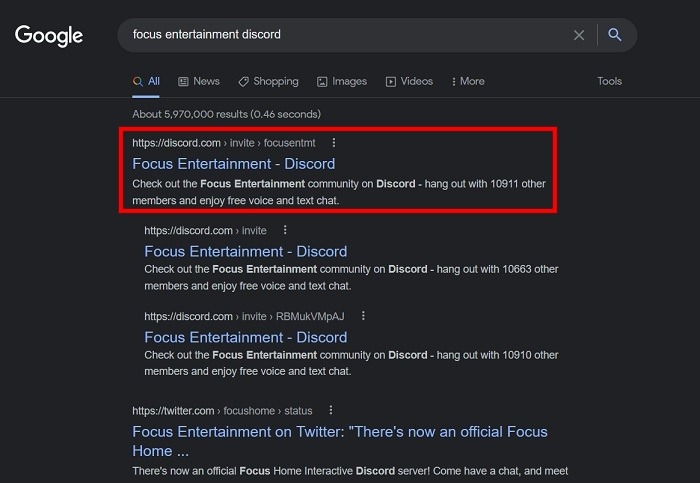700x483 pixels.
Task: Open options menu beside discord.com › invite result
Action: click(285, 230)
